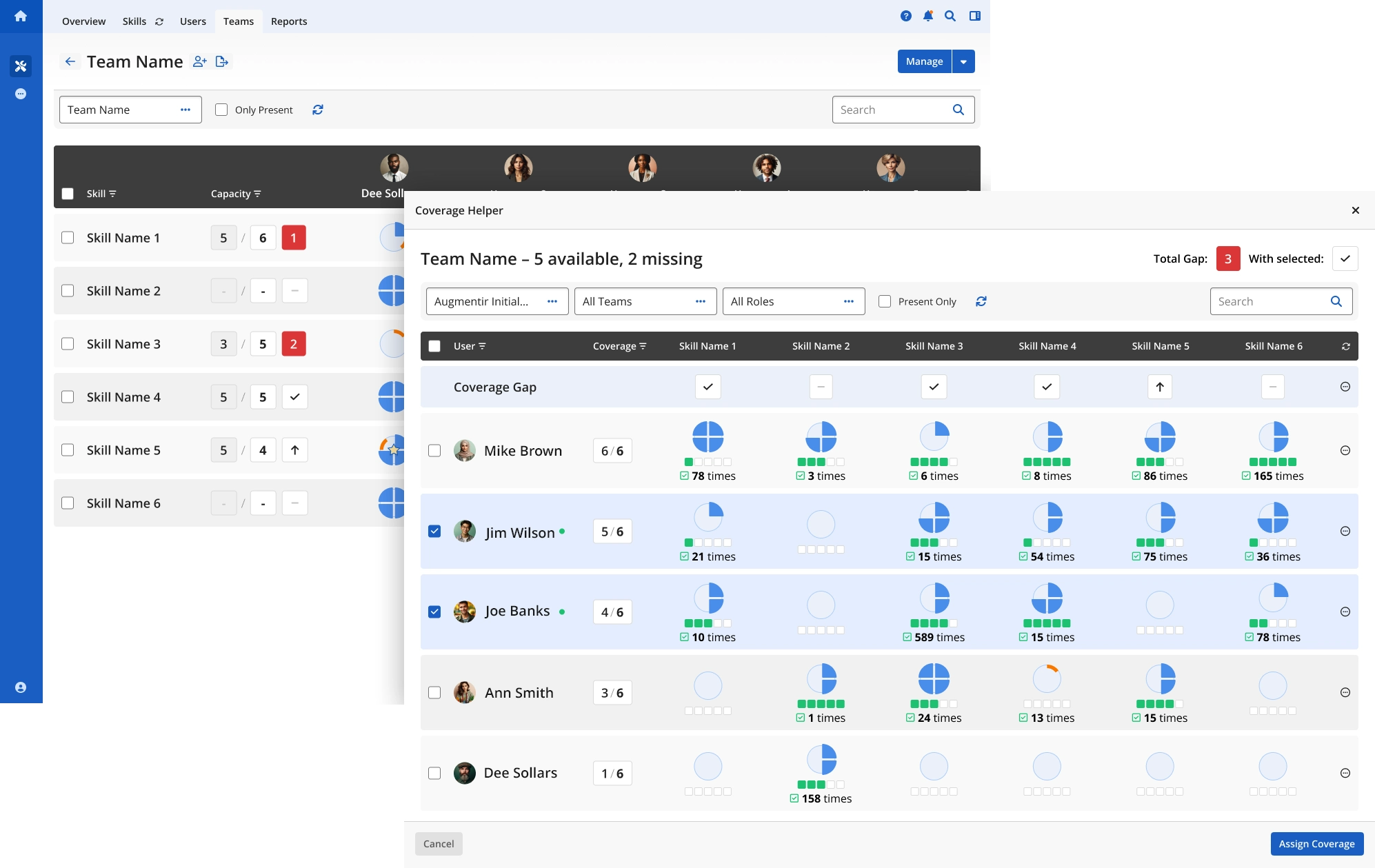The image size is (1375, 868).
Task: Open the Users tab
Action: (193, 21)
